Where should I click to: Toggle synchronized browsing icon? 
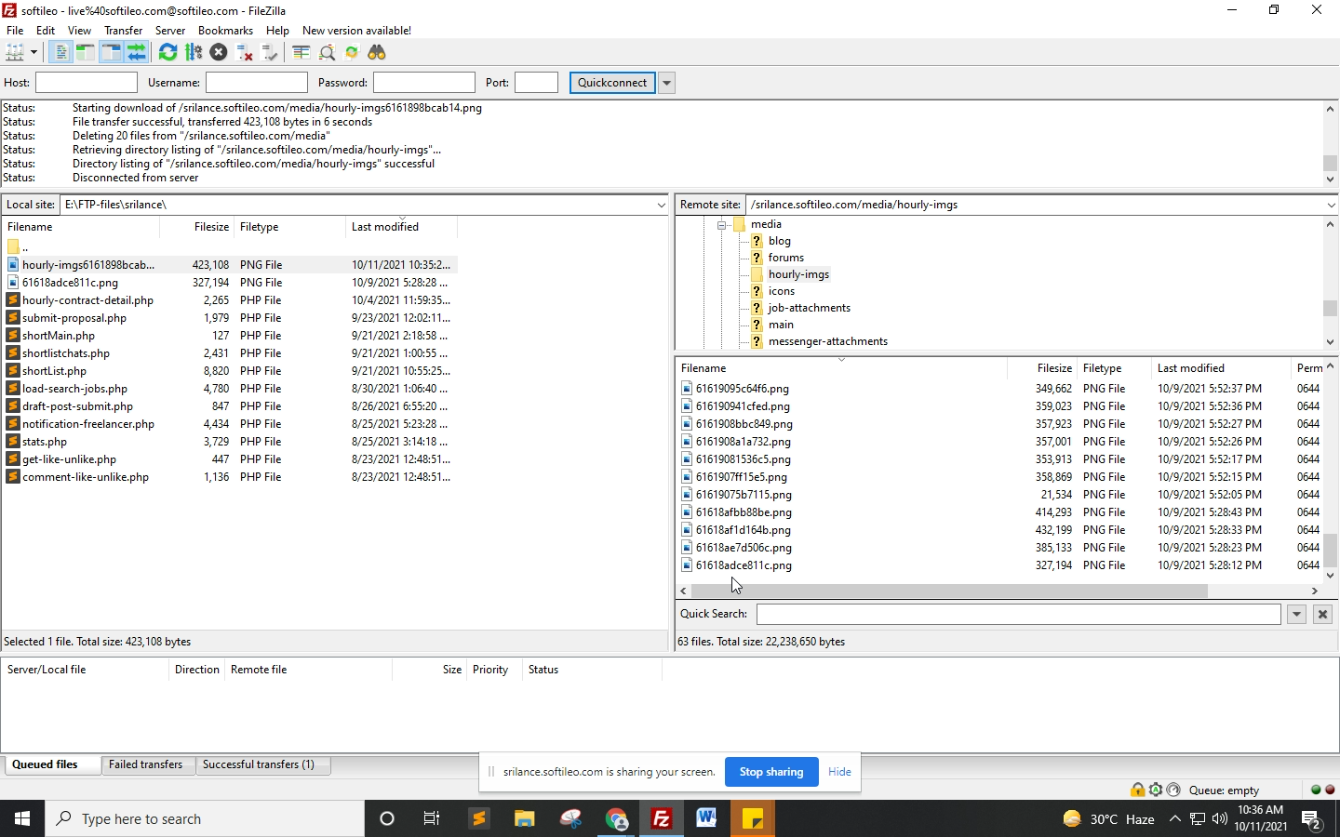[351, 53]
